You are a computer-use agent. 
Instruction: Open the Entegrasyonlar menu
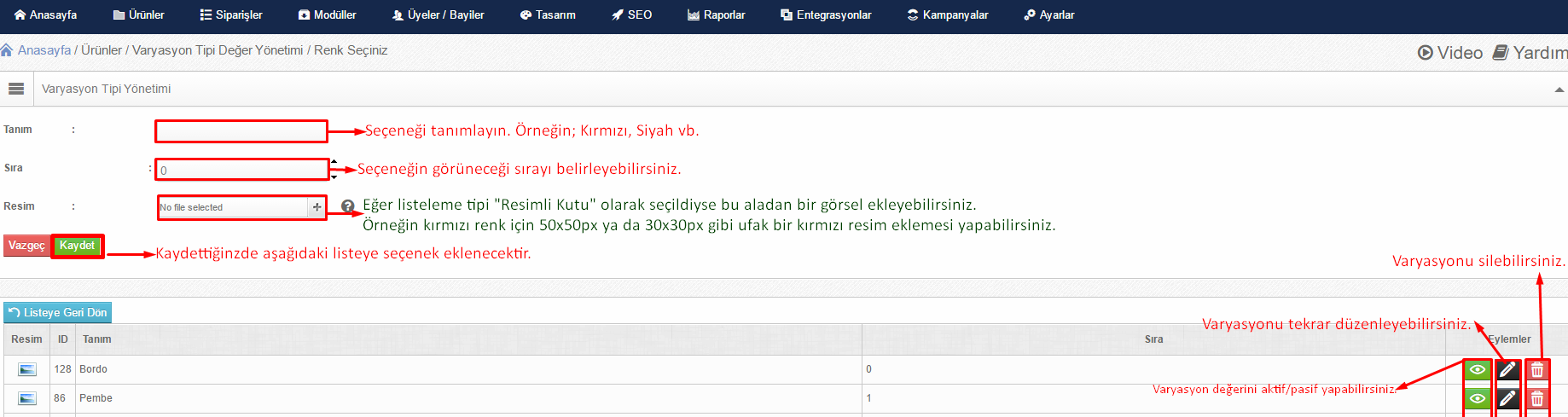pyautogui.click(x=827, y=14)
